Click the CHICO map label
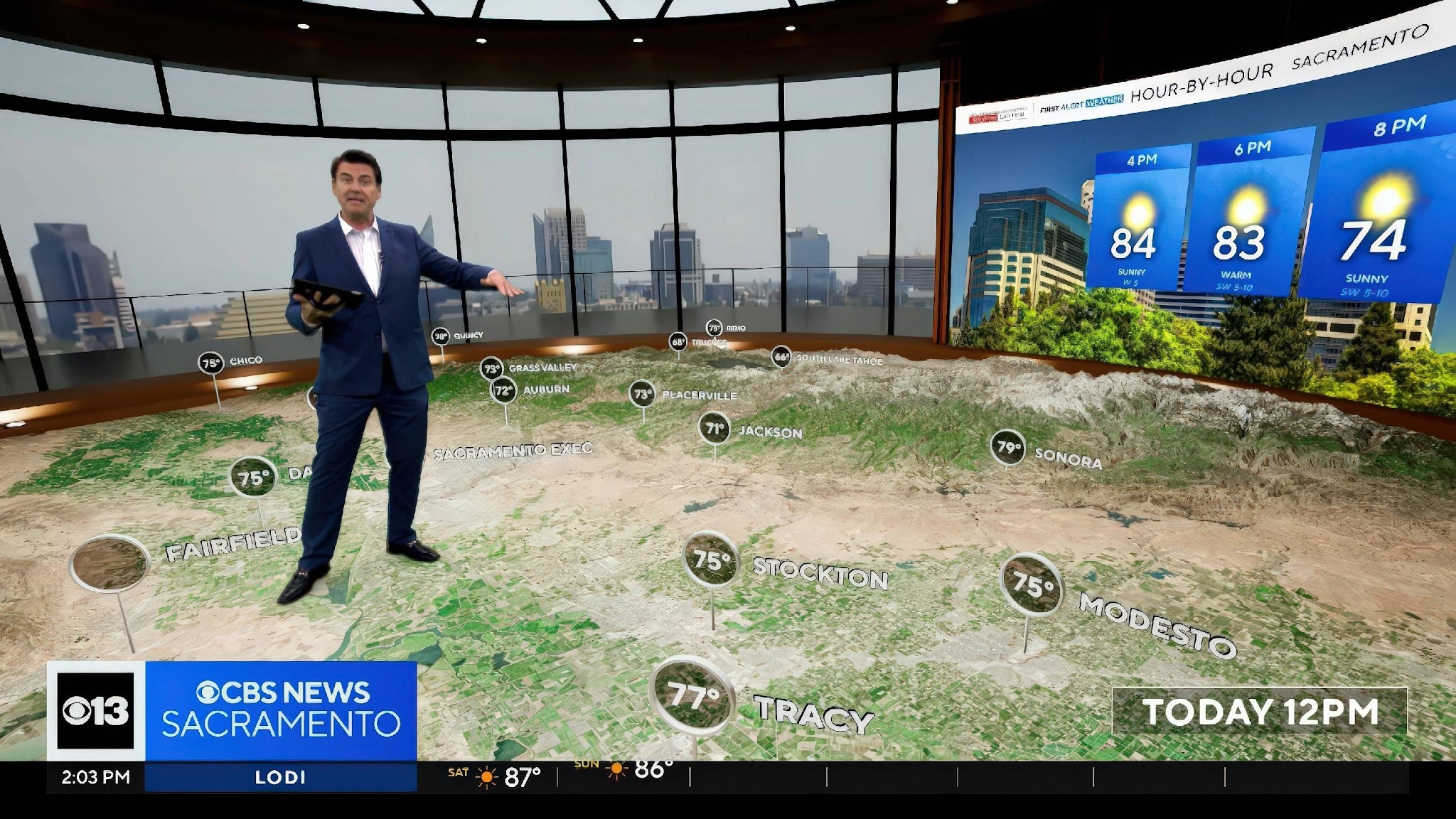 click(246, 360)
